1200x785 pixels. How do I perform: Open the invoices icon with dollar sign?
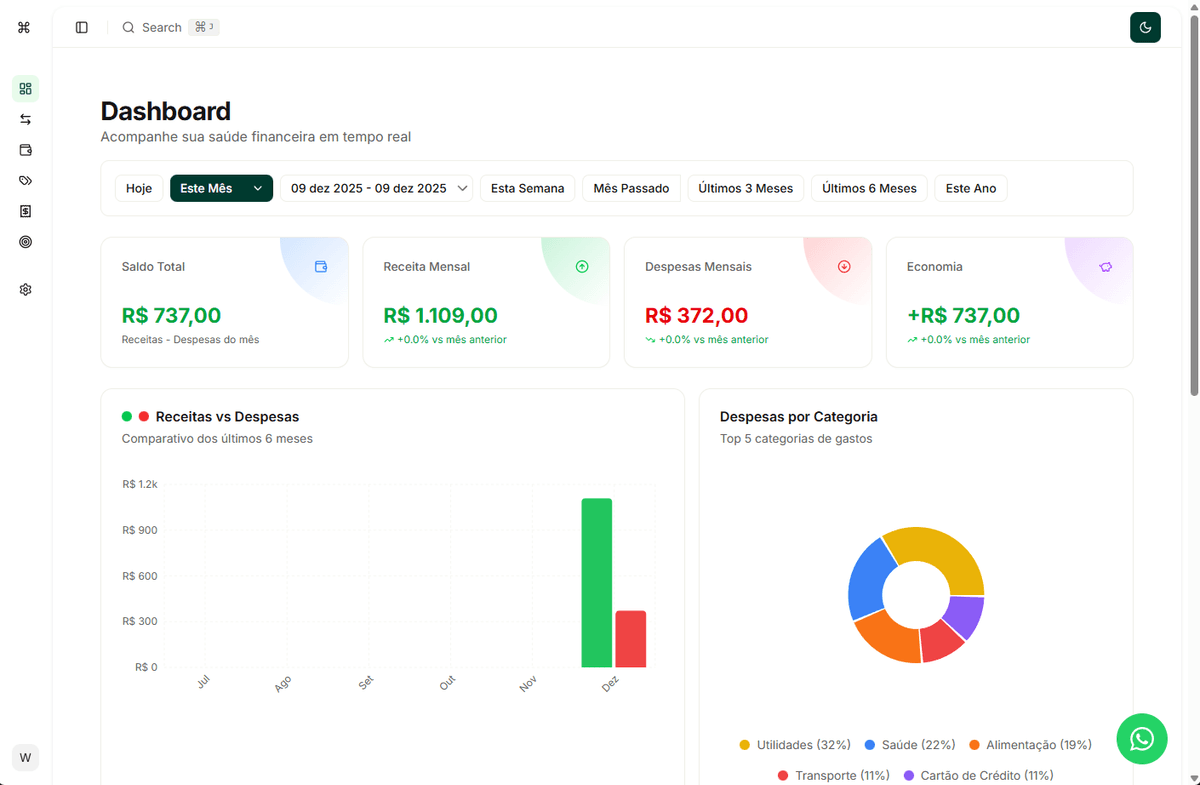coord(25,211)
